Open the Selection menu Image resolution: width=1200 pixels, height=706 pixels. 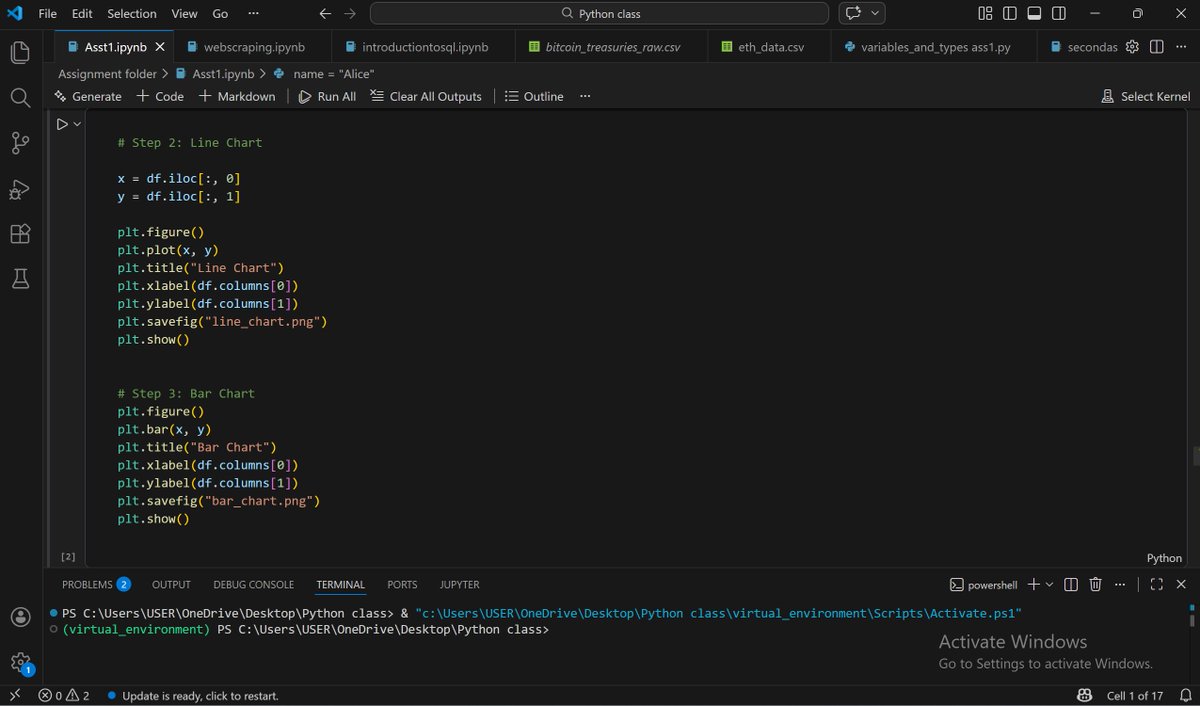tap(132, 14)
